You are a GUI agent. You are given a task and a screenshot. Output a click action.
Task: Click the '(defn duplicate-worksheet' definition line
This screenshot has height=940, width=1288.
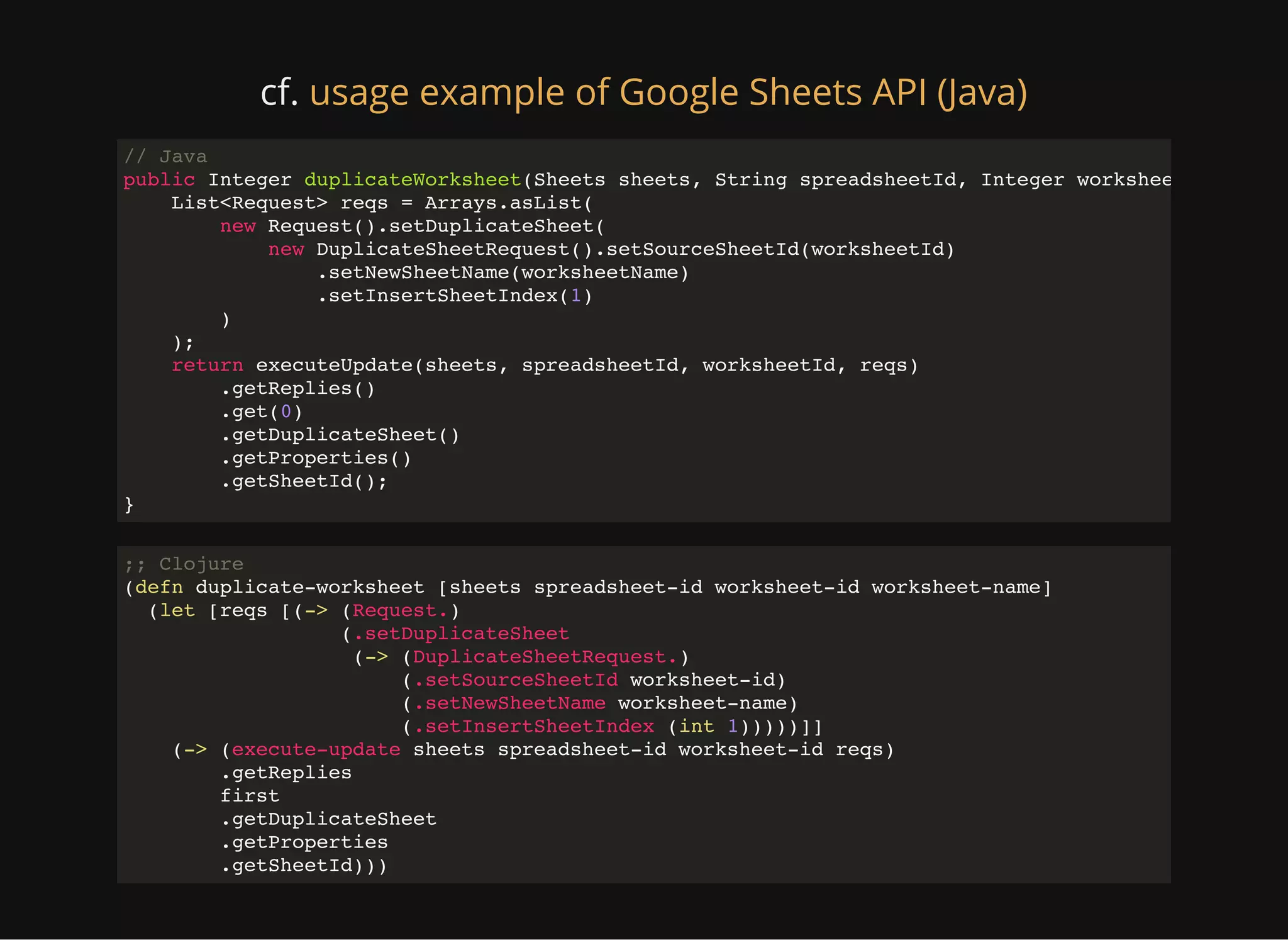588,588
